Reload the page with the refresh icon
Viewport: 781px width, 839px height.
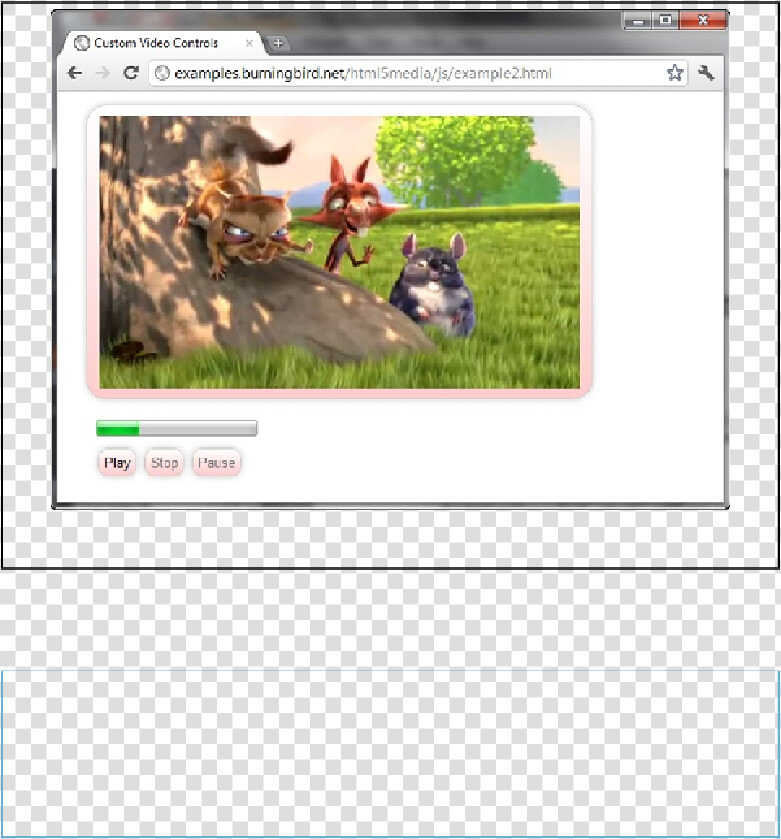coord(131,72)
